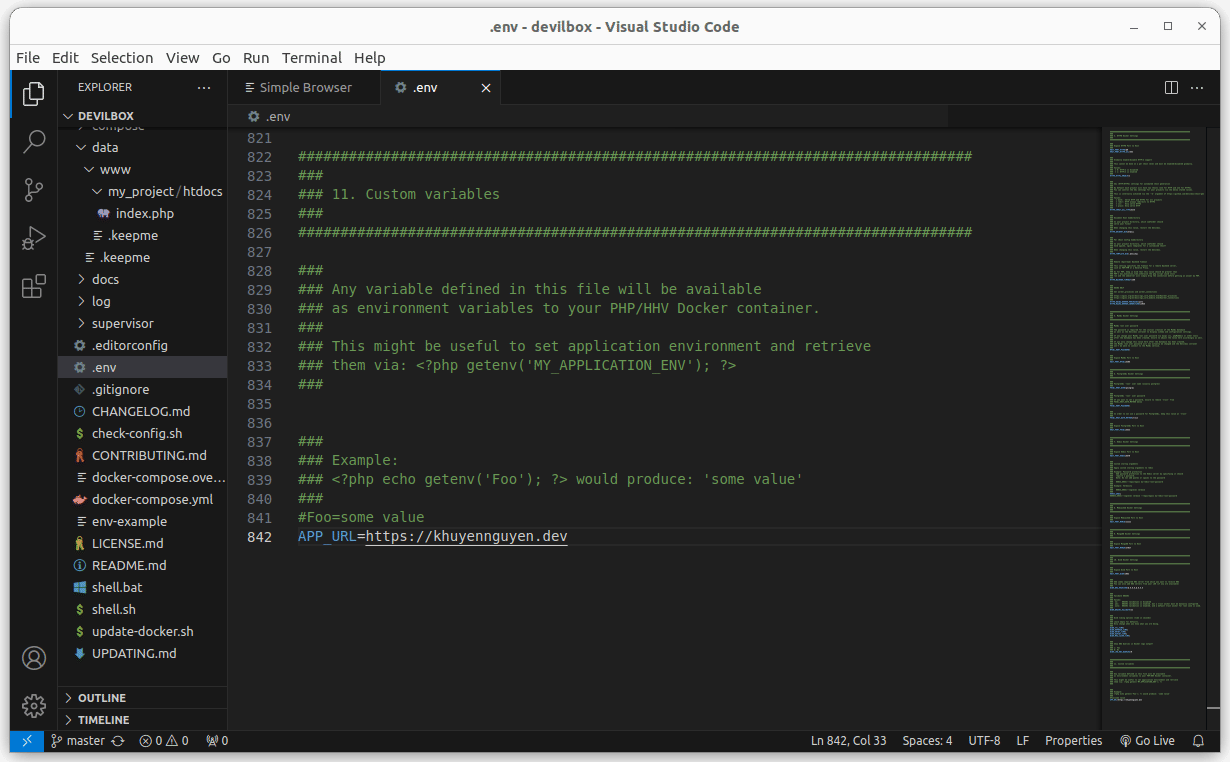The width and height of the screenshot is (1230, 762).
Task: Open Manage settings gear icon
Action: point(34,705)
